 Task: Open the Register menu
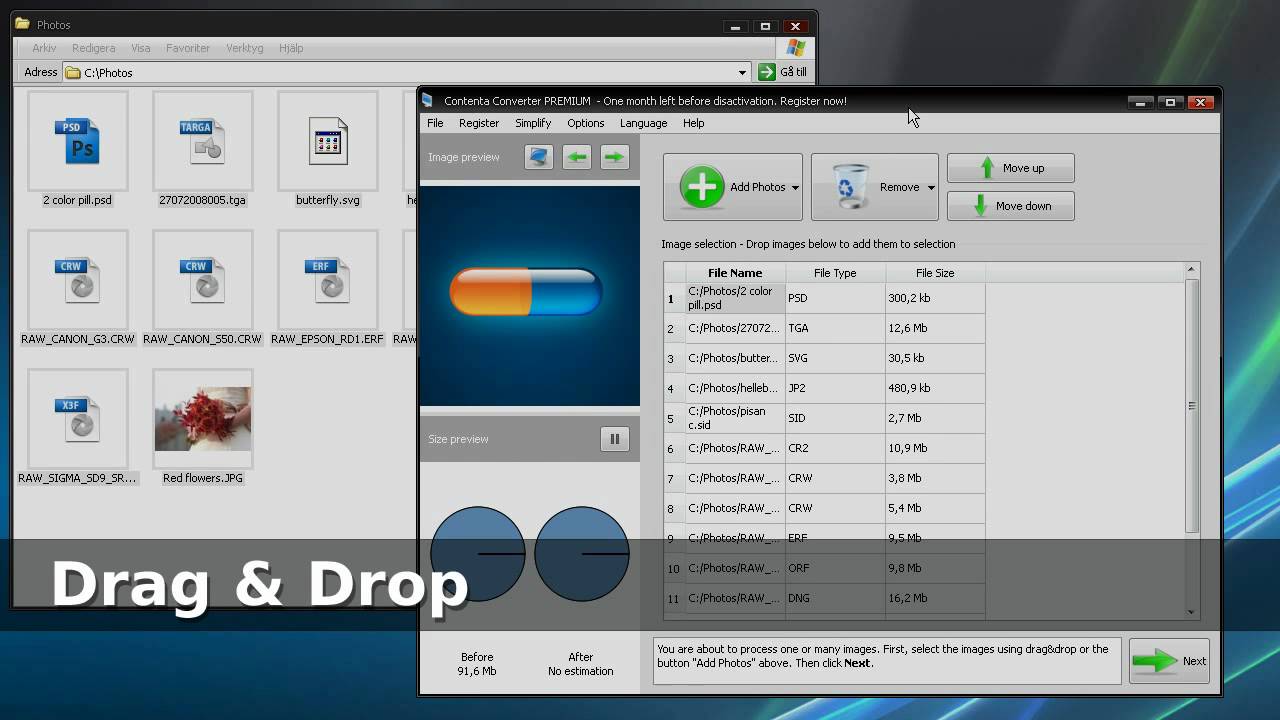click(479, 123)
